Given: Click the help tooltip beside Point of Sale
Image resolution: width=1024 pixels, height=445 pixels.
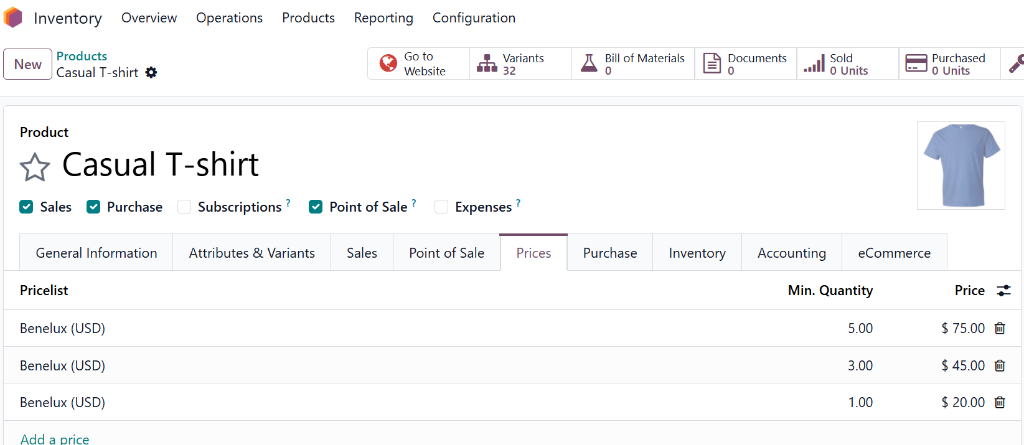Looking at the screenshot, I should coord(414,203).
